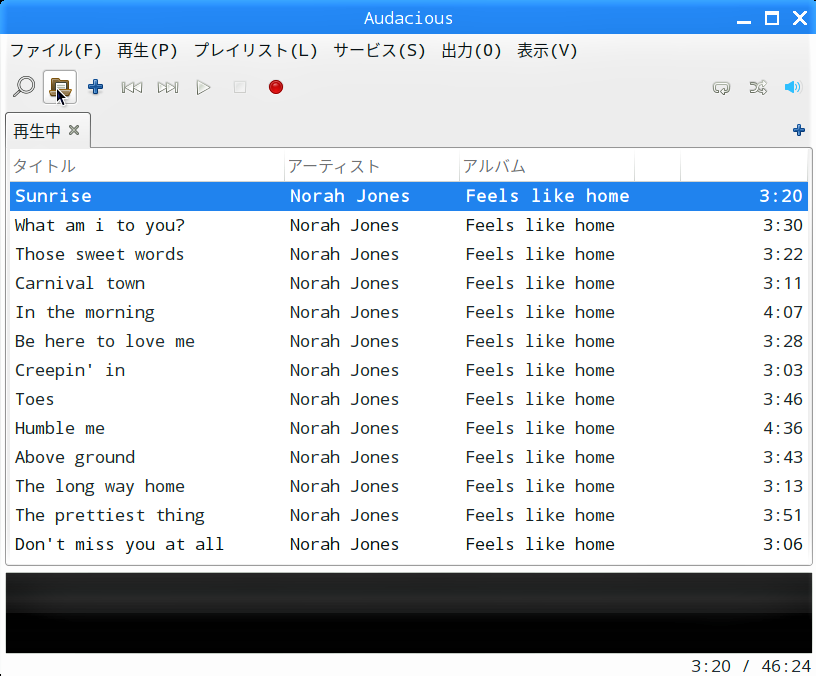Click the black visualization area
Viewport: 816px width, 676px height.
pyautogui.click(x=409, y=613)
